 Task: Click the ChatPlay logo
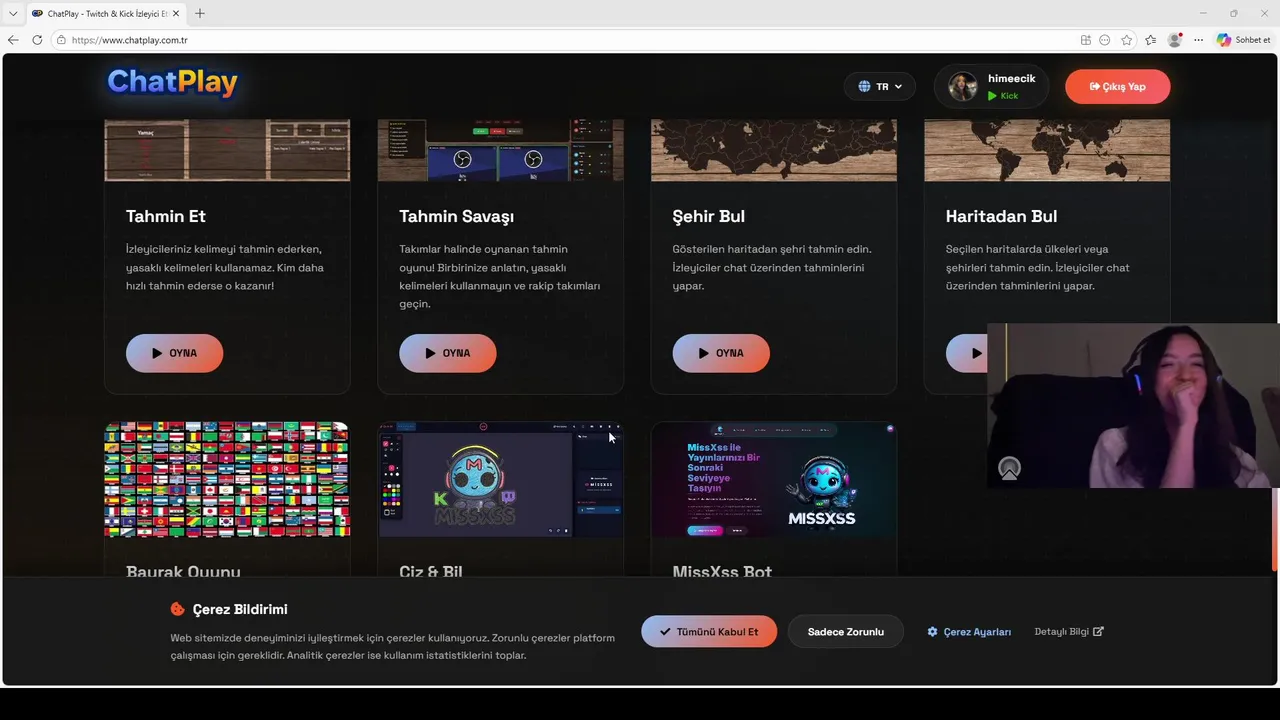coord(172,82)
